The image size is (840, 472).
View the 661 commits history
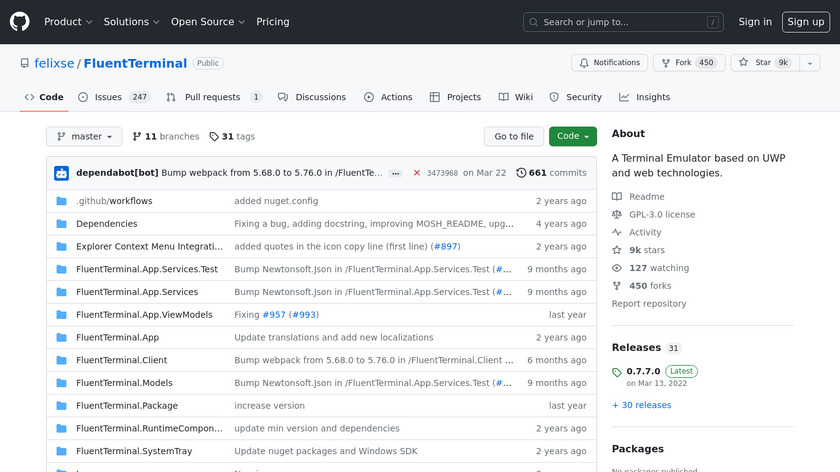(x=551, y=173)
